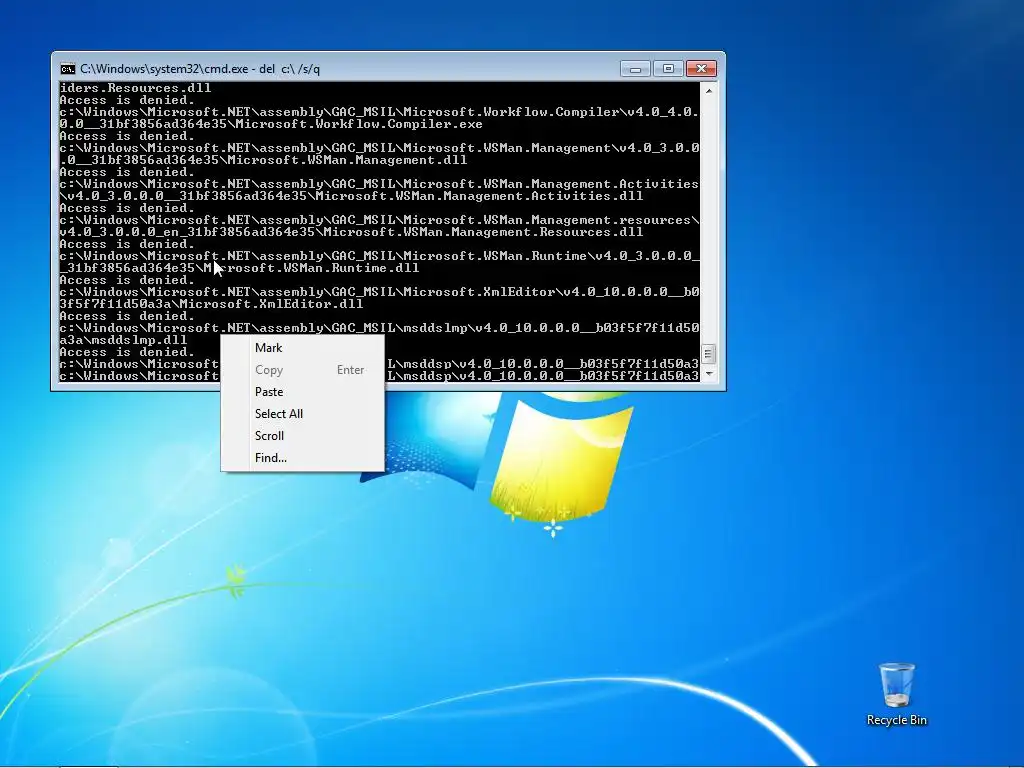Screen dimensions: 1024x768
Task: Click the title text 'C:\Windows\system32\cmd.exe - del c:\ /s/q'
Action: [200, 69]
